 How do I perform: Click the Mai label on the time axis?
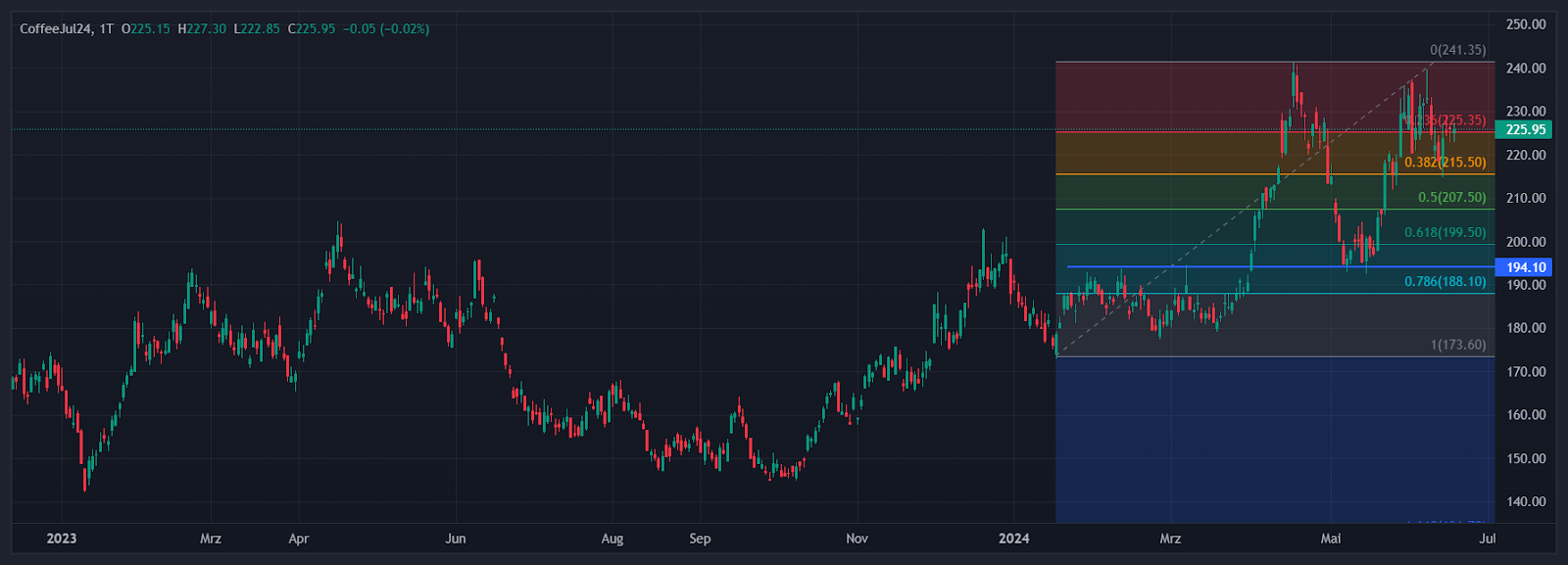tap(1330, 539)
